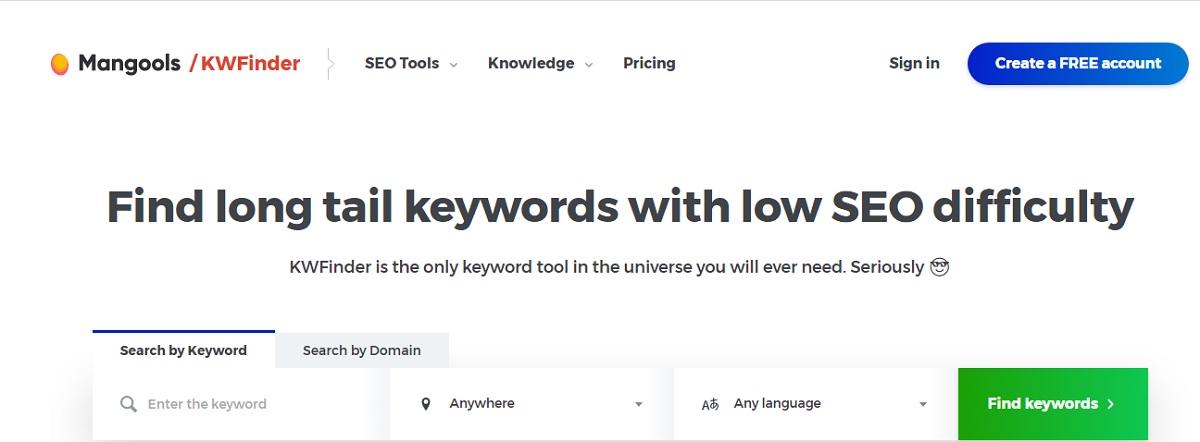This screenshot has height=442, width=1200.
Task: Click the language translation icon
Action: (710, 404)
